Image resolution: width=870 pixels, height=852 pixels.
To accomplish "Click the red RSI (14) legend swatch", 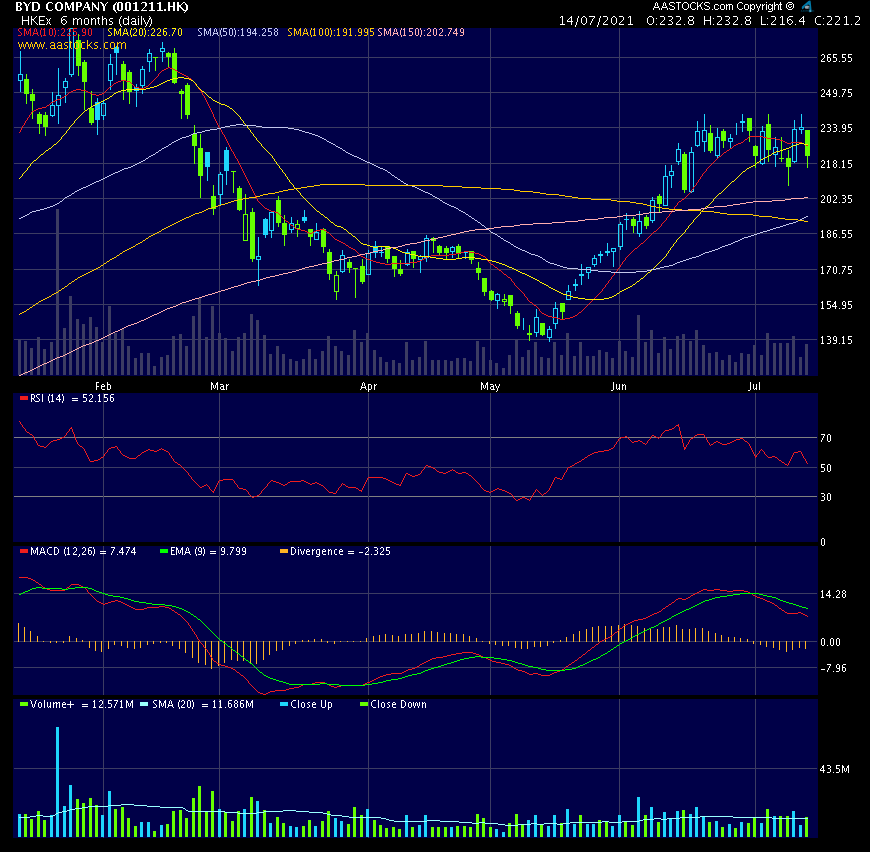I will coord(23,398).
